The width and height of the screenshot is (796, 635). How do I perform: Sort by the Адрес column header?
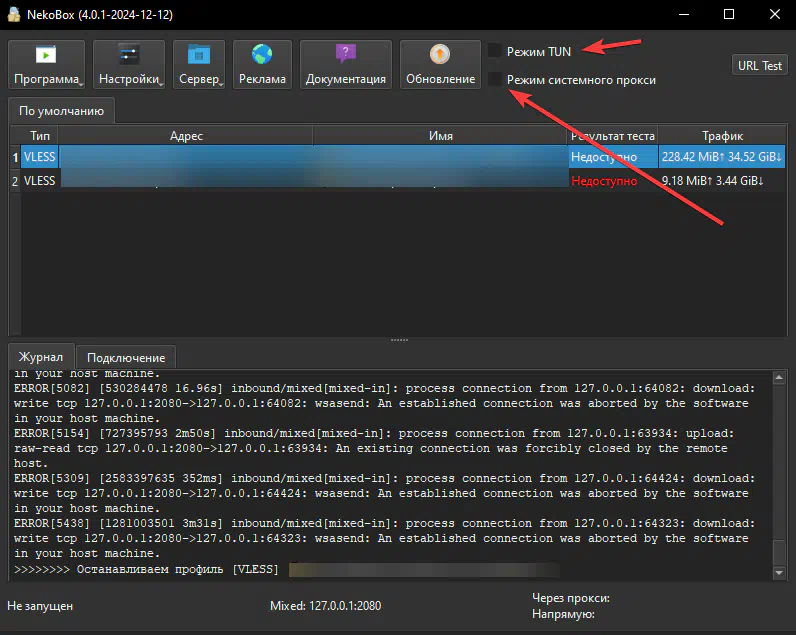click(186, 136)
